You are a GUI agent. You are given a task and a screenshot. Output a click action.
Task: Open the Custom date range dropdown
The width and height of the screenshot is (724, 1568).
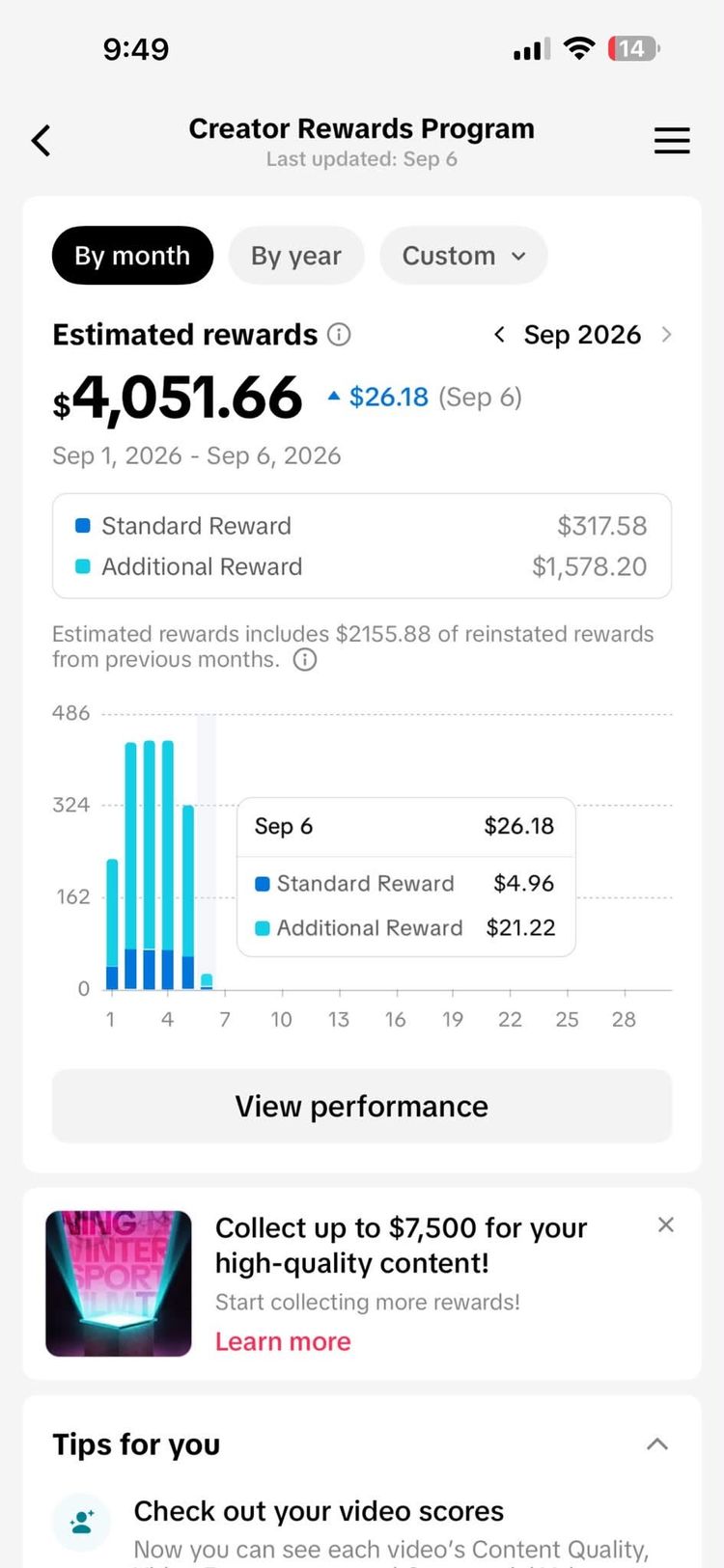[x=463, y=256]
